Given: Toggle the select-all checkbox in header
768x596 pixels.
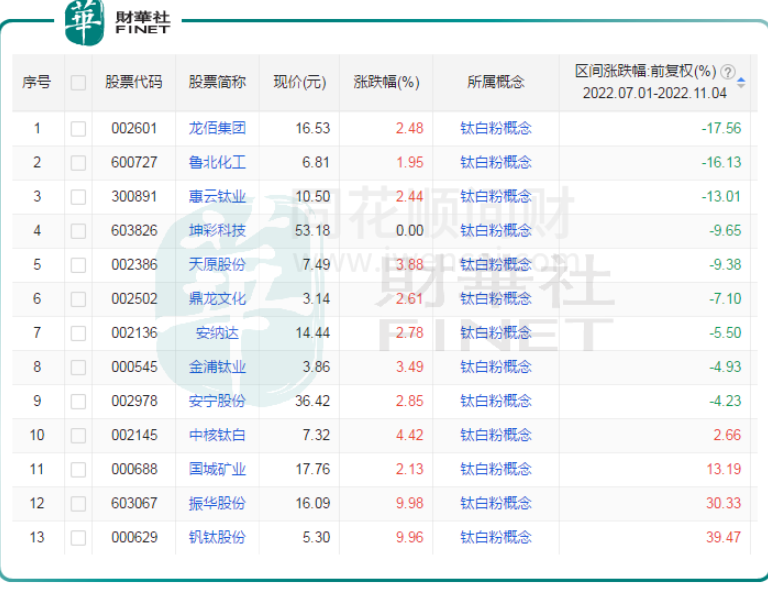Looking at the screenshot, I should [x=78, y=82].
